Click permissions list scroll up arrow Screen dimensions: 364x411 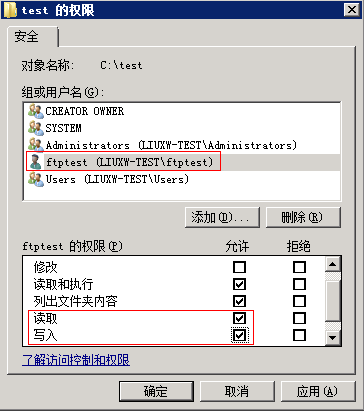[332, 264]
